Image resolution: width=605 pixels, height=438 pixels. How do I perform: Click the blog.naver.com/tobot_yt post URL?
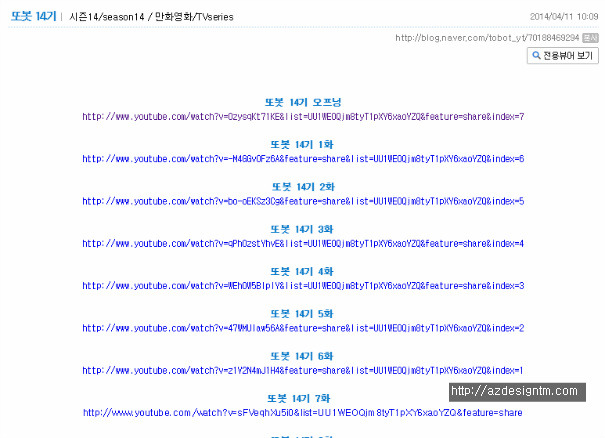(x=487, y=38)
